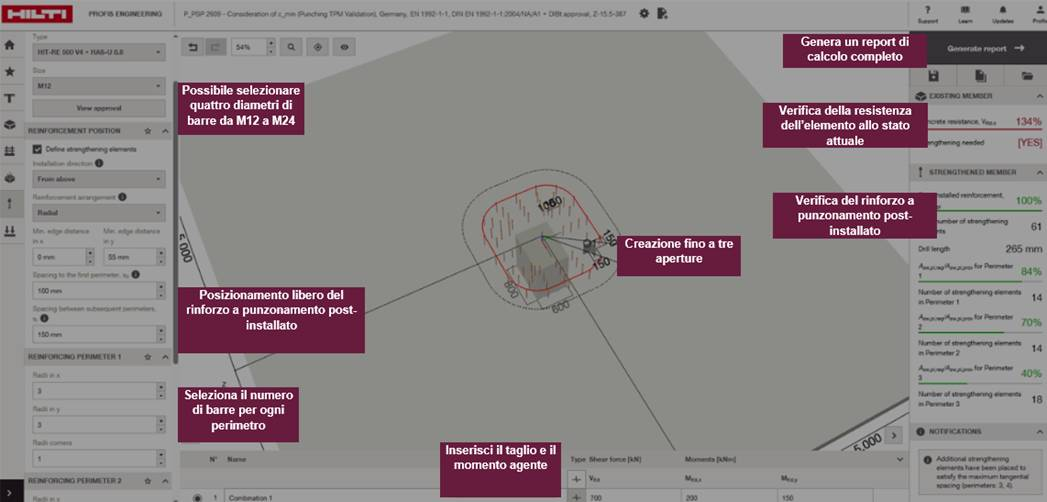This screenshot has height=502, width=1047.
Task: Click arrow button above the Notifications panel
Action: tap(895, 435)
